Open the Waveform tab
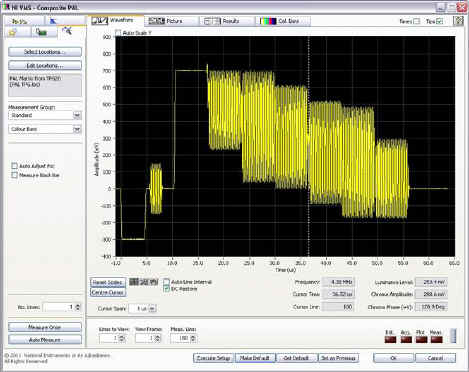 (115, 21)
